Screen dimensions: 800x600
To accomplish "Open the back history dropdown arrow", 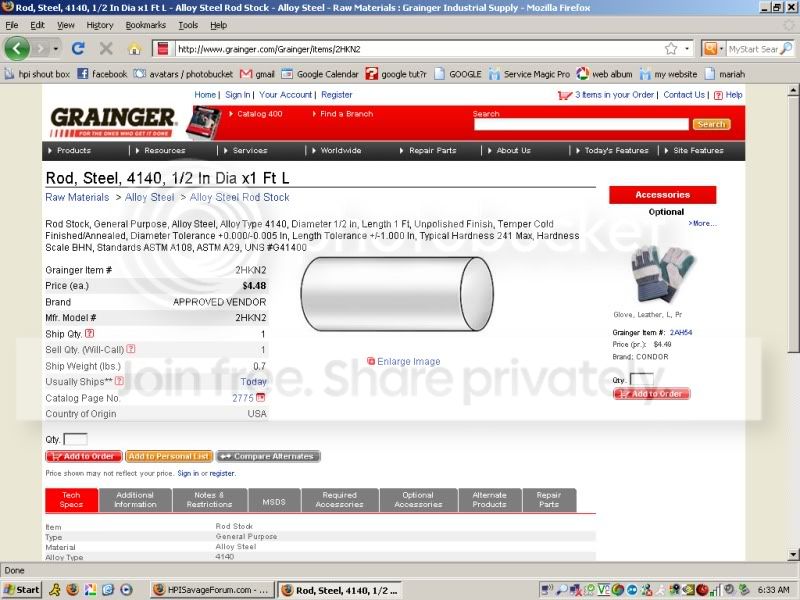I will point(56,49).
